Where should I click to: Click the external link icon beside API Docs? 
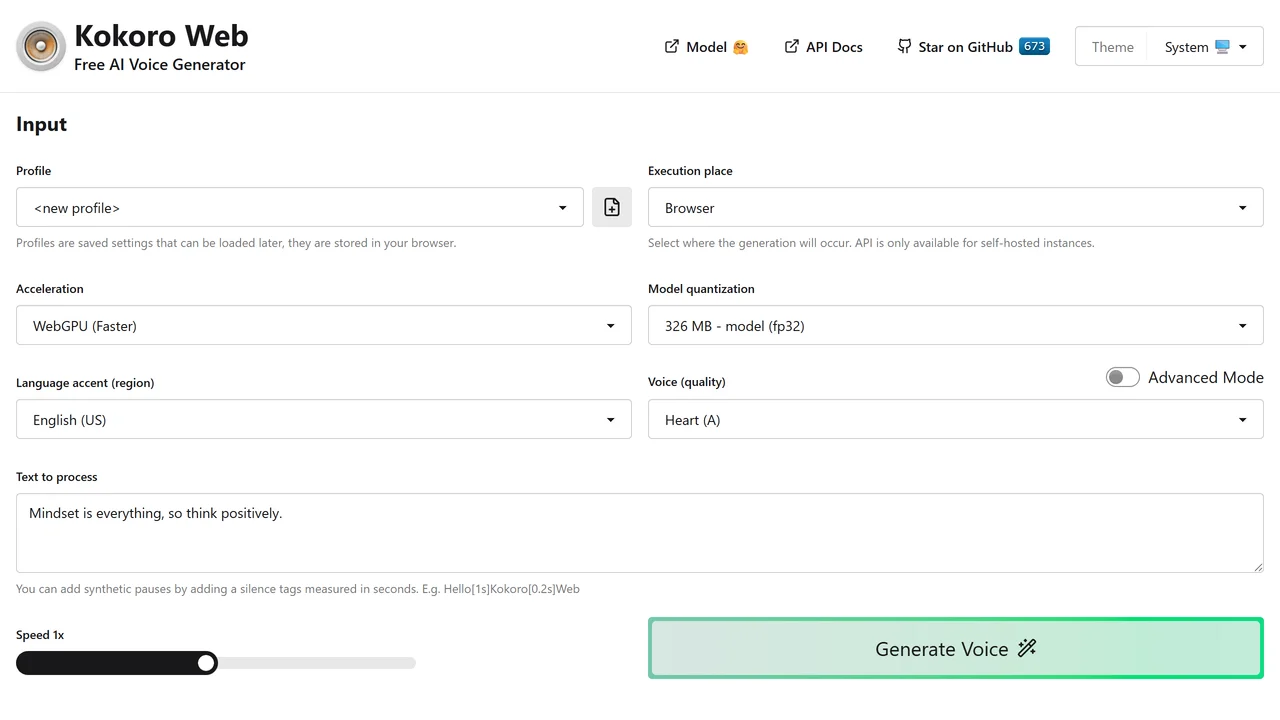[792, 46]
